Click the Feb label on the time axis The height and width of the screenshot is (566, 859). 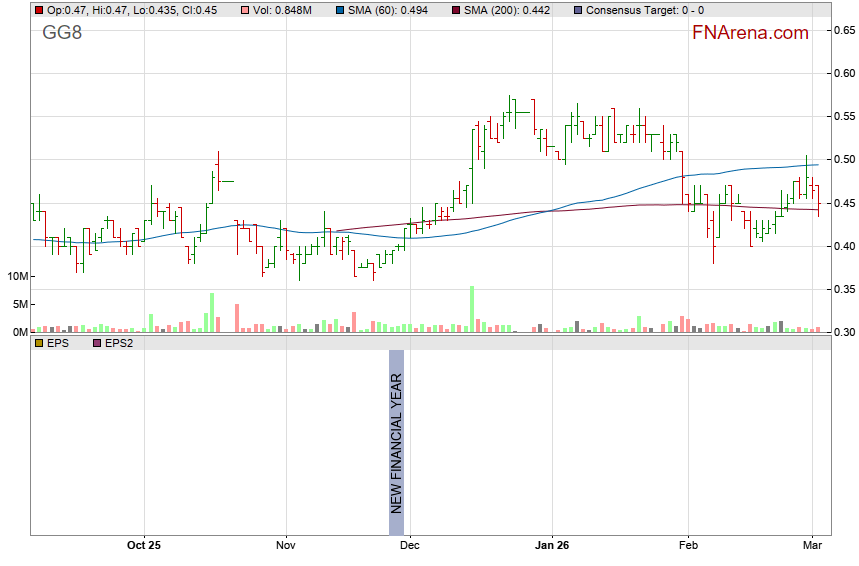tap(688, 546)
